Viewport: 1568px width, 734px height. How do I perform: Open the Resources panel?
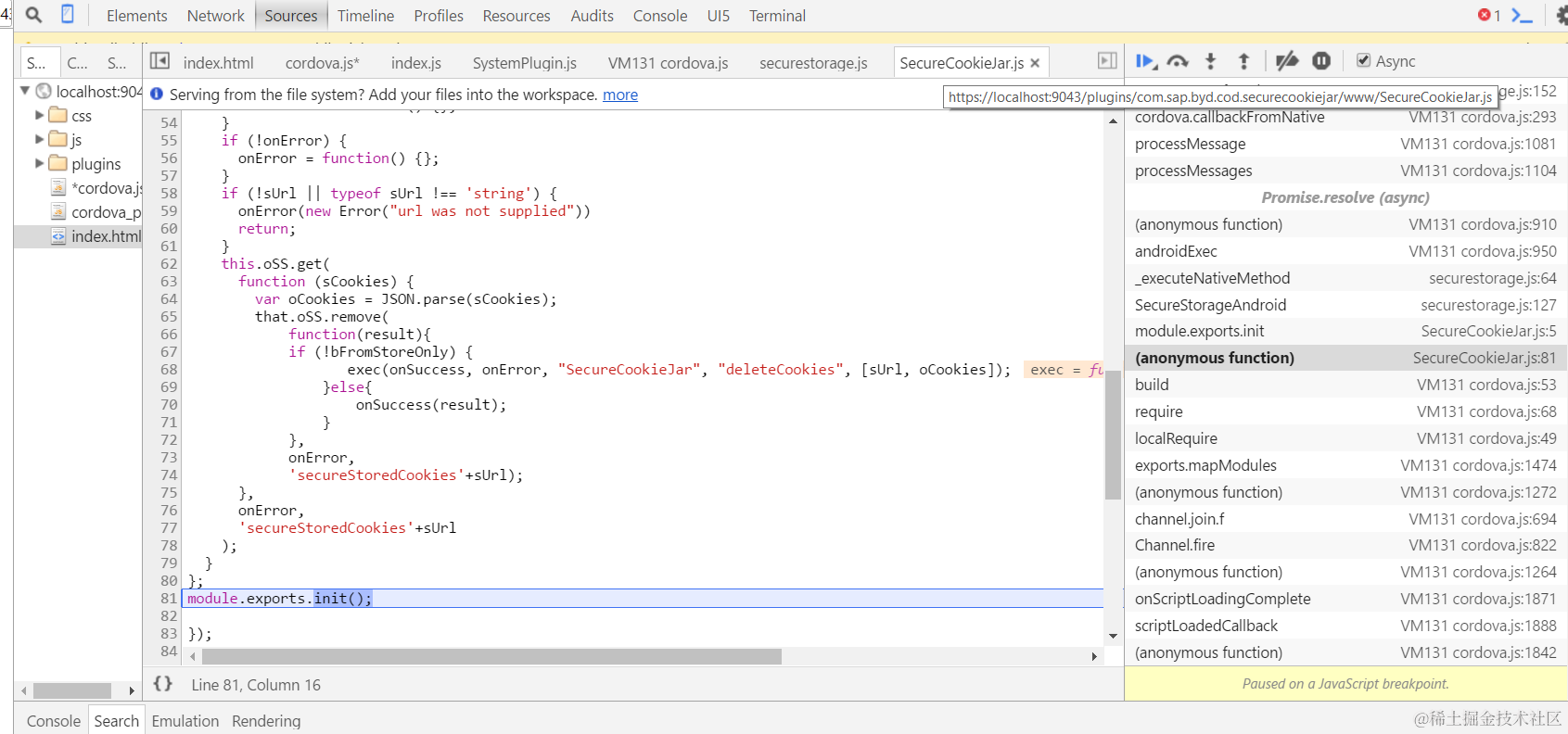(x=516, y=16)
